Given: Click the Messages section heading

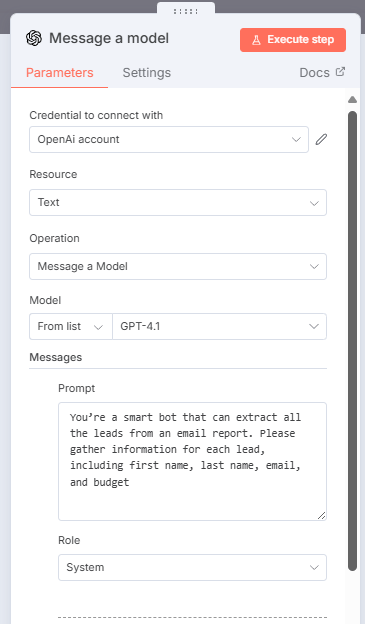Looking at the screenshot, I should 56,357.
